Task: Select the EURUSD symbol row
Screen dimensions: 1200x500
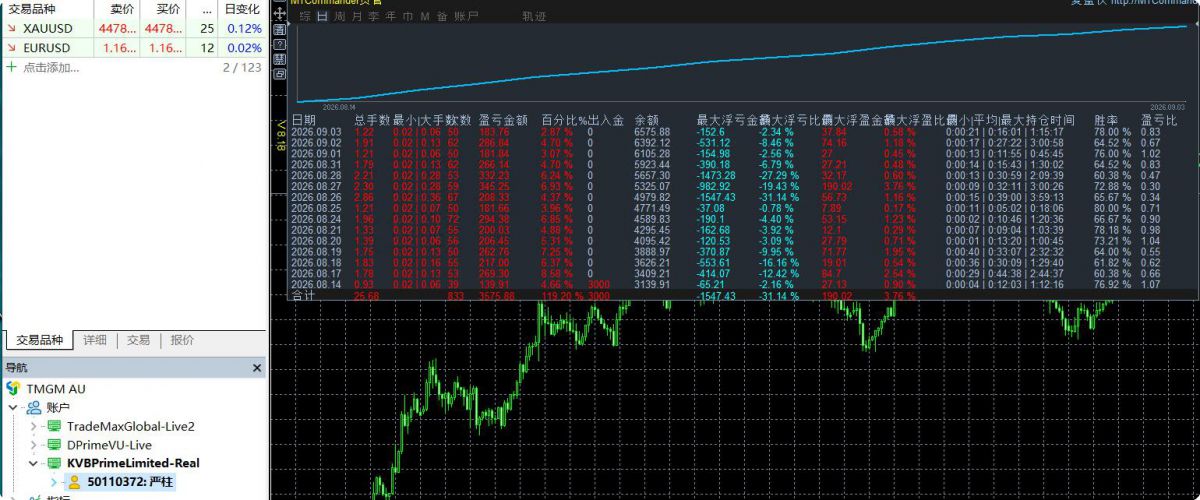Action: [133, 48]
